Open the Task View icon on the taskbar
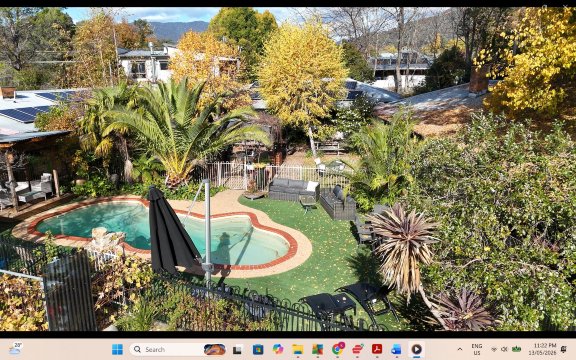 click(x=237, y=349)
